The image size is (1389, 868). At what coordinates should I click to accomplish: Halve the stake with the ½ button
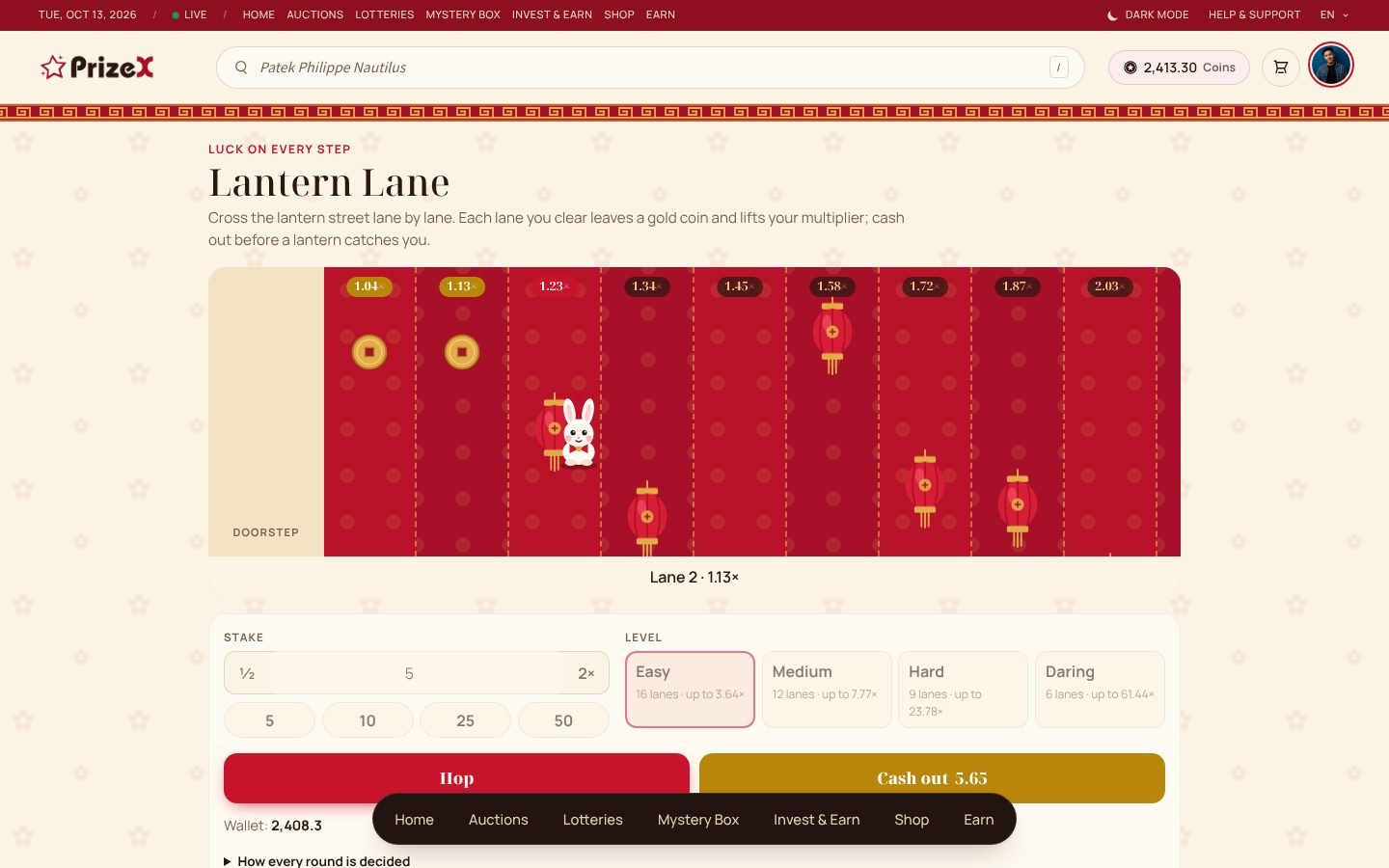[248, 673]
